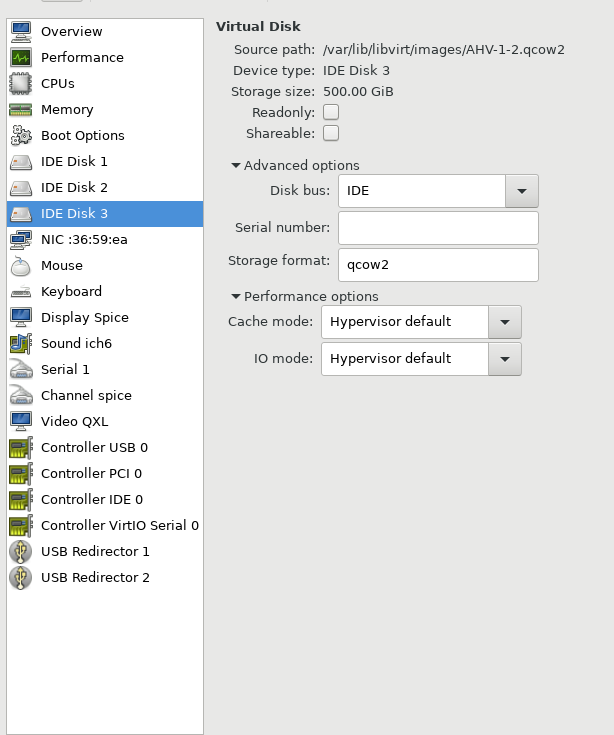Click the IDE Disk 1 drive icon

[21, 162]
